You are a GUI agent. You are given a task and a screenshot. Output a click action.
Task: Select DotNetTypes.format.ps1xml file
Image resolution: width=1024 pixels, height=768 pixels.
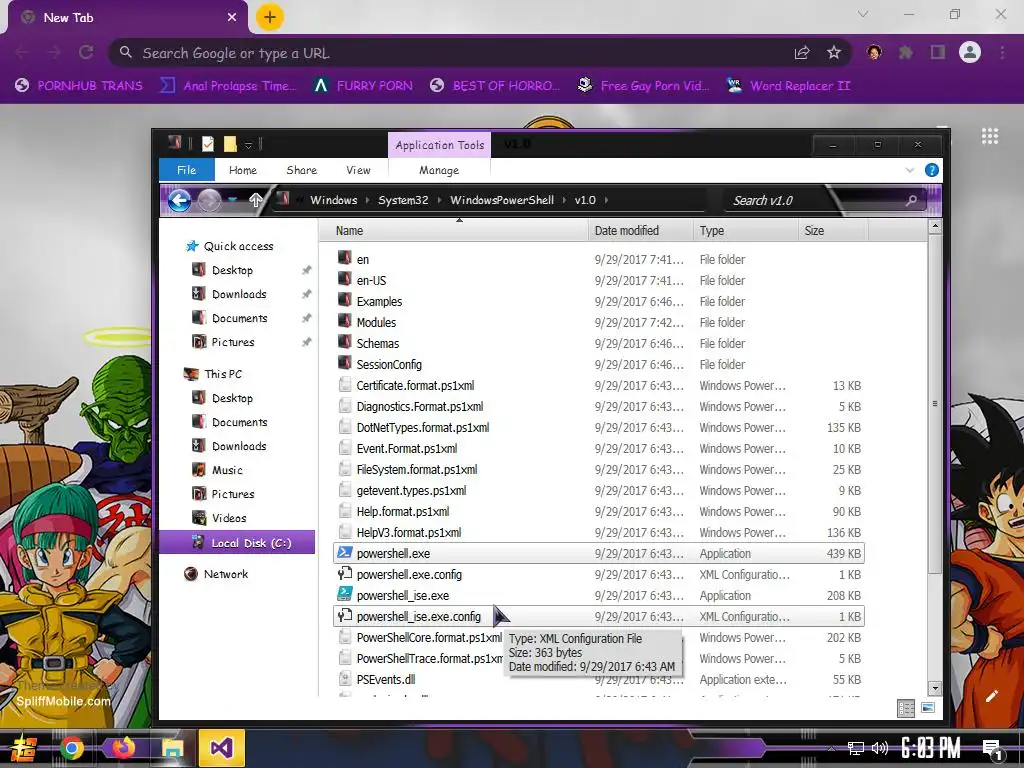click(423, 427)
